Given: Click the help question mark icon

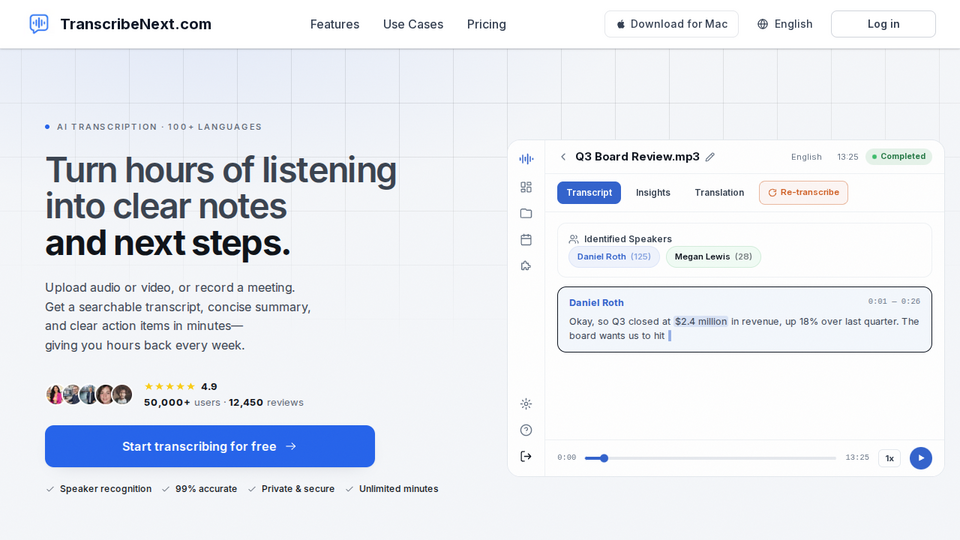Looking at the screenshot, I should coord(526,430).
